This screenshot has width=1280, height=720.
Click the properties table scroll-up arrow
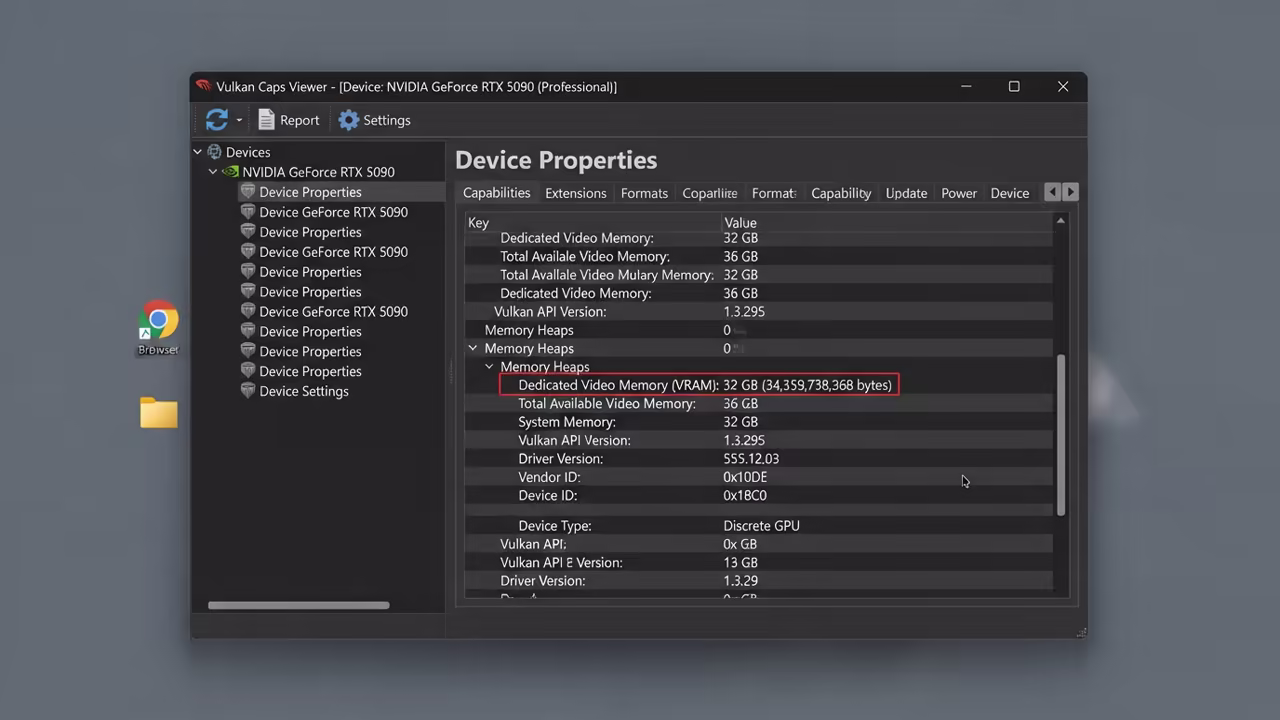pyautogui.click(x=1060, y=221)
